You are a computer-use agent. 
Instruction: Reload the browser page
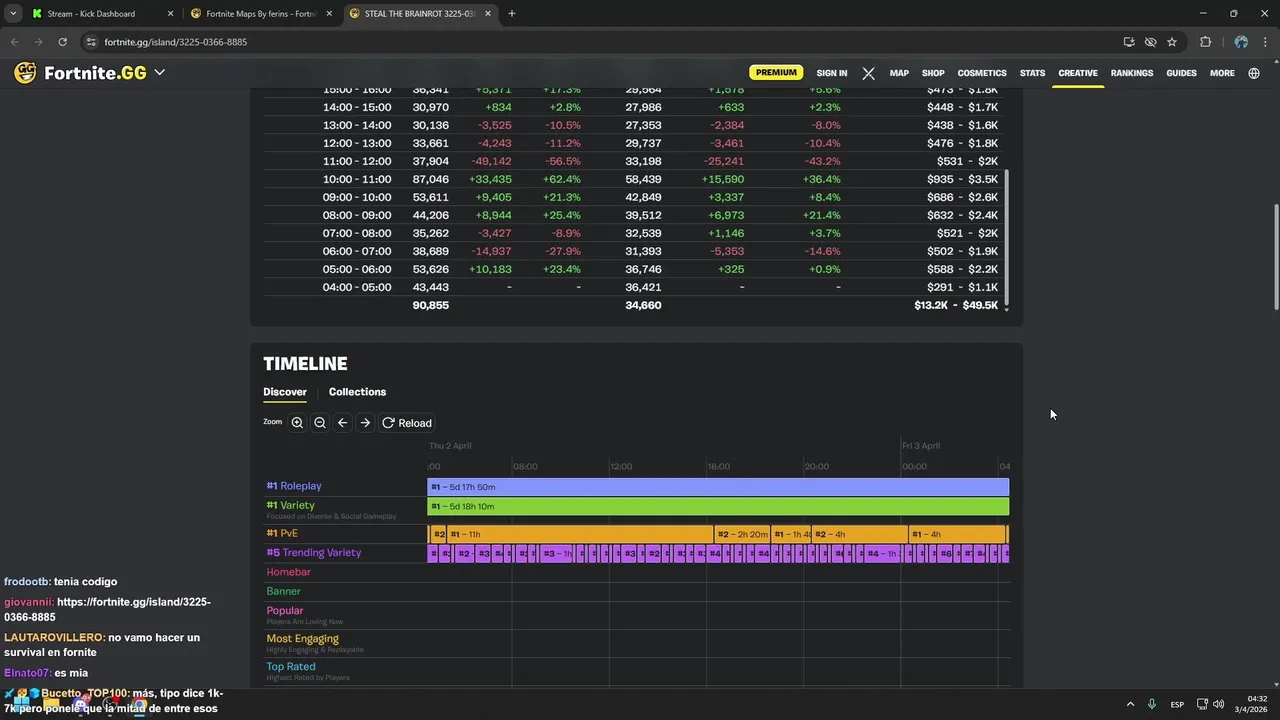point(62,42)
